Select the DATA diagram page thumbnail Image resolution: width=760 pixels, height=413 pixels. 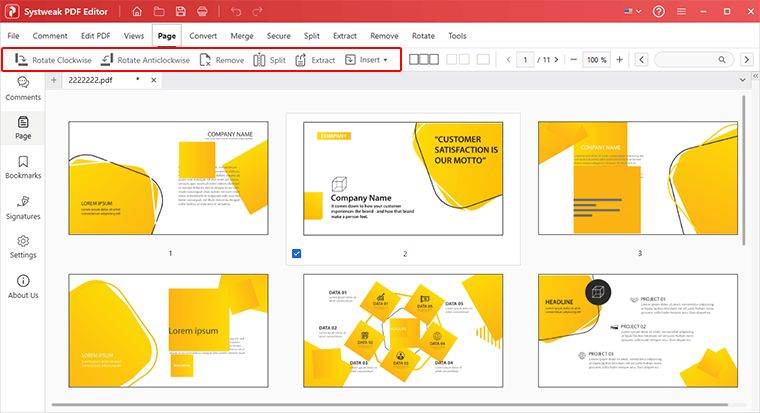(403, 331)
